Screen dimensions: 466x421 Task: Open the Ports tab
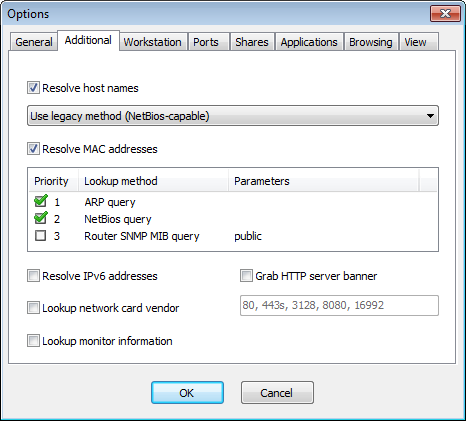click(x=206, y=42)
